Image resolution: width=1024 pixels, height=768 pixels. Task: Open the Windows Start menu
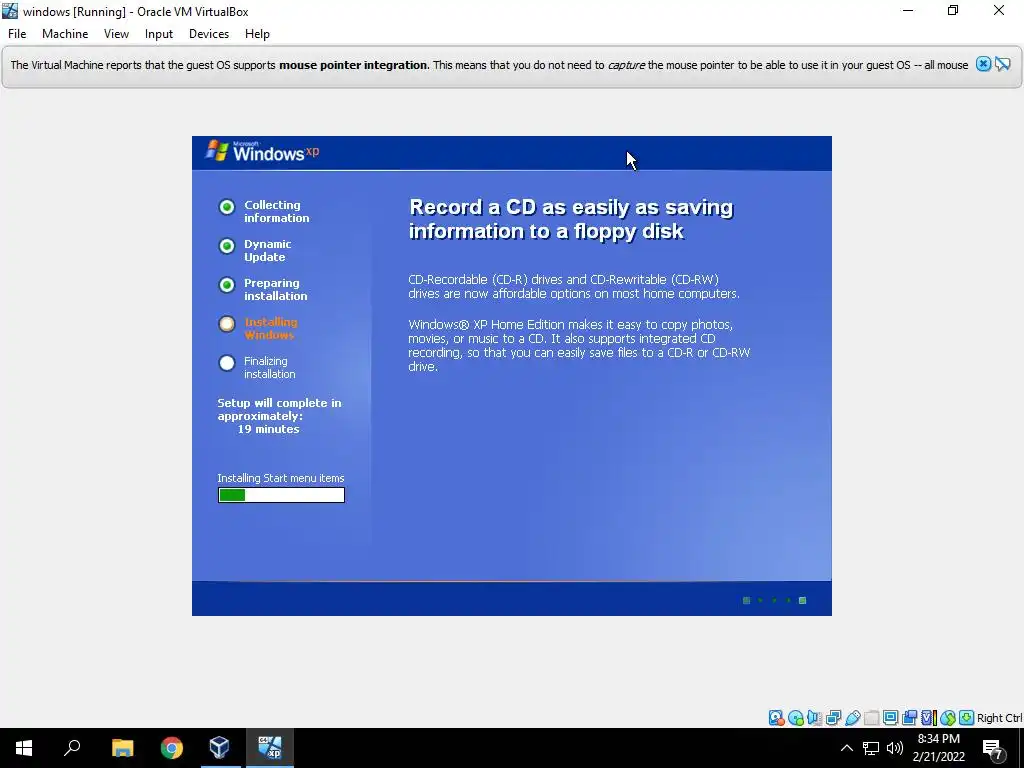pyautogui.click(x=24, y=748)
